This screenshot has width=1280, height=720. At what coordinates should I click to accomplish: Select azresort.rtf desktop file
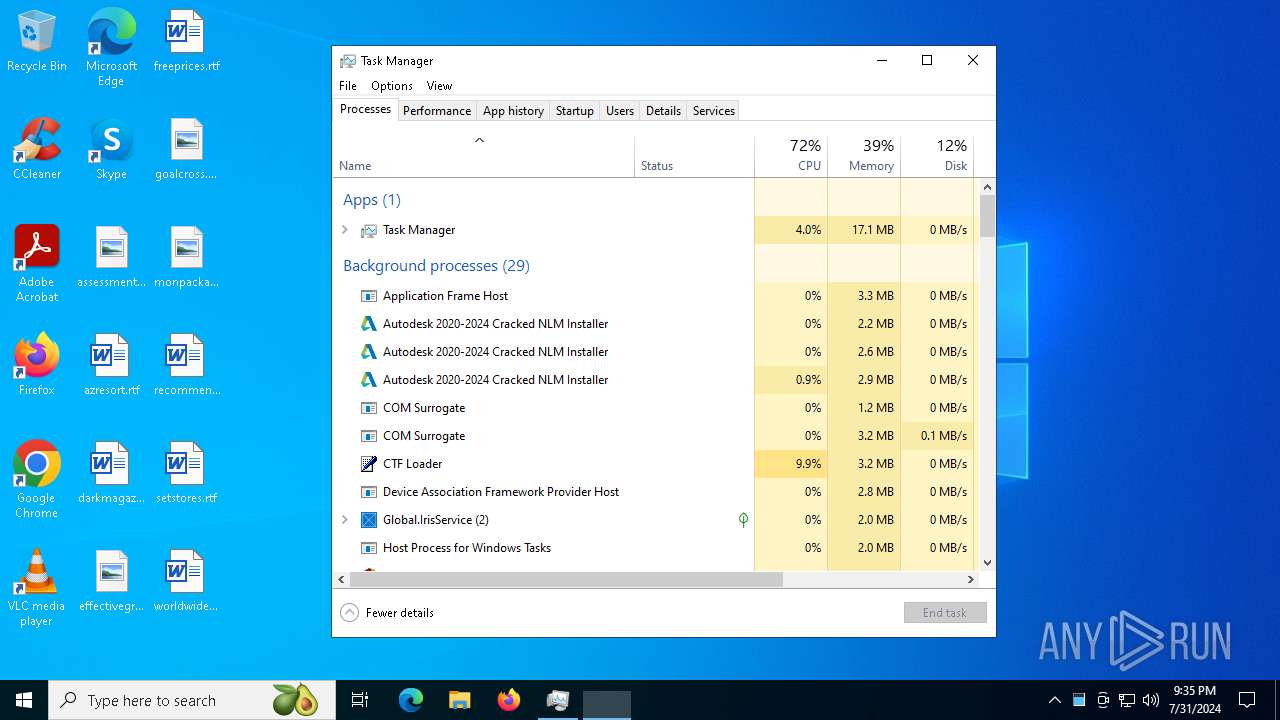[111, 366]
